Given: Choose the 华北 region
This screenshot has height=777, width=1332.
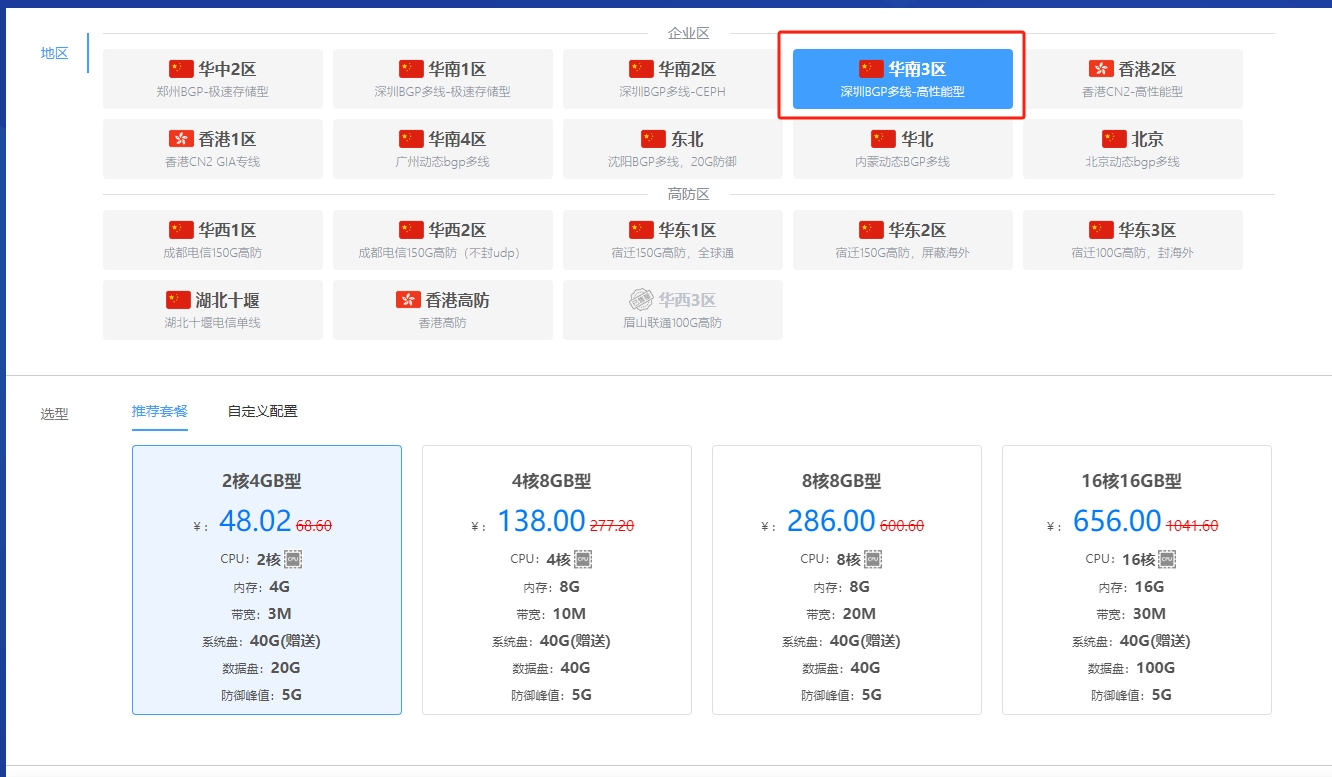Looking at the screenshot, I should click(x=903, y=149).
